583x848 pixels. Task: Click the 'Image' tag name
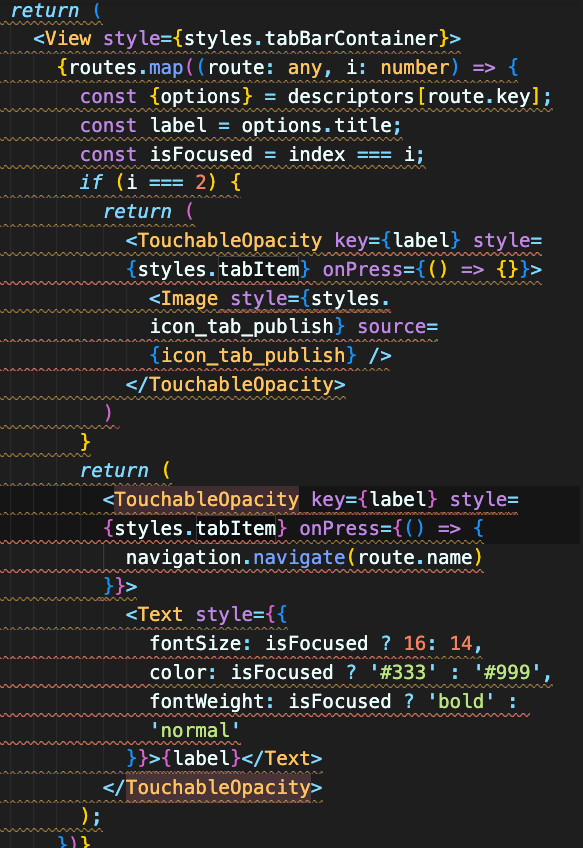point(189,299)
